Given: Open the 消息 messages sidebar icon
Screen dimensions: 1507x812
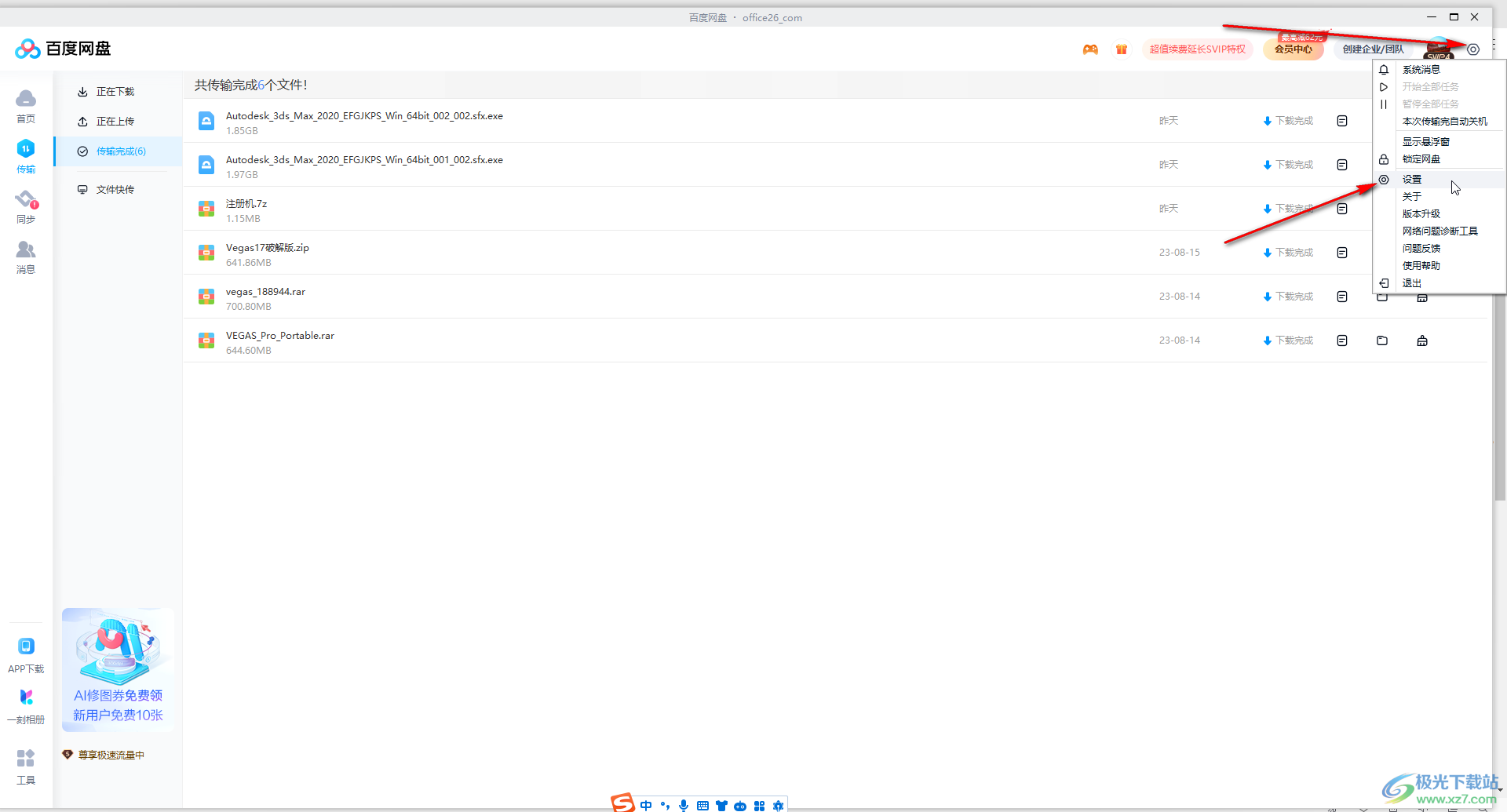Looking at the screenshot, I should tap(26, 257).
